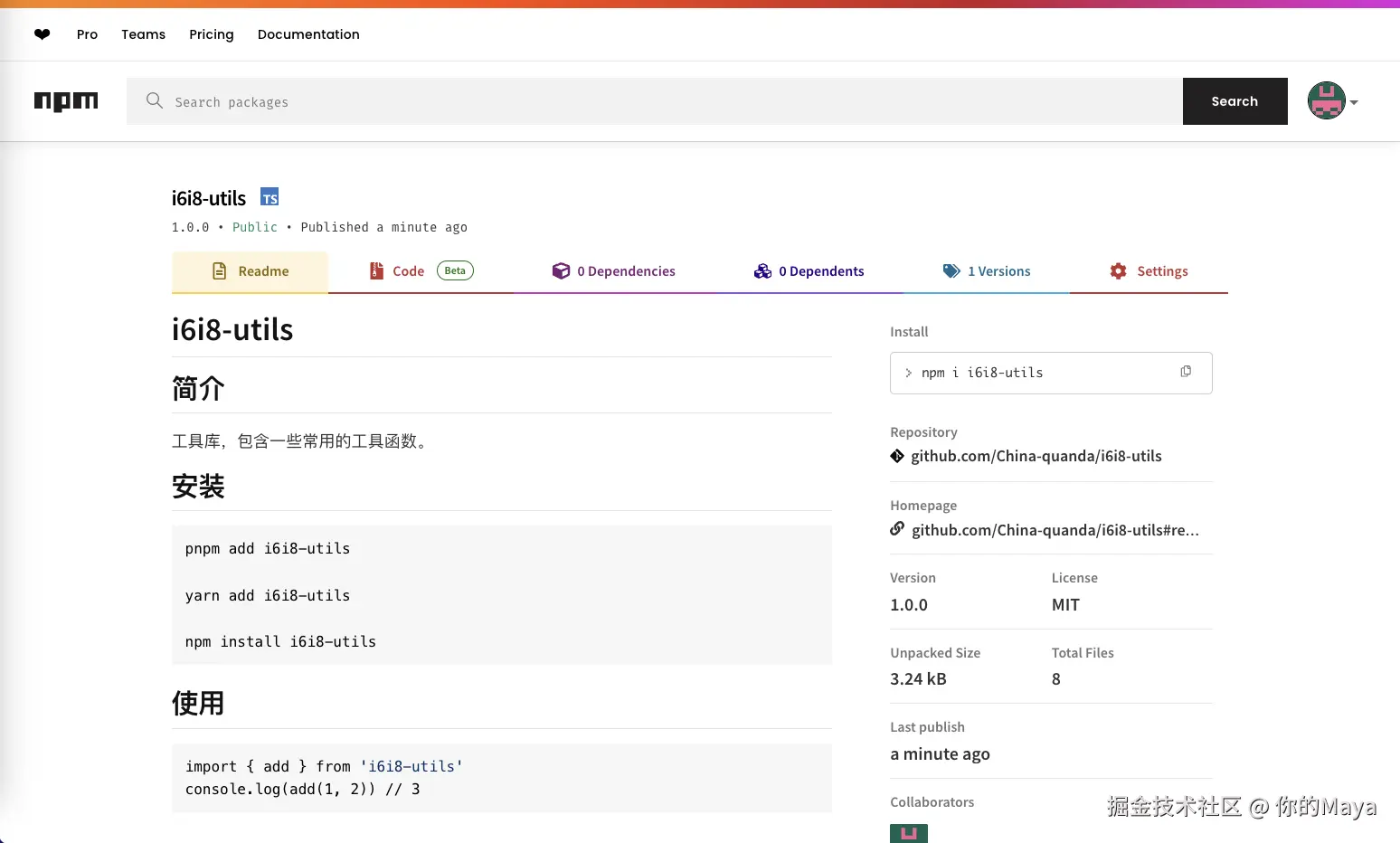Click inside the Search packages input field
This screenshot has width=1400, height=843.
click(x=543, y=101)
